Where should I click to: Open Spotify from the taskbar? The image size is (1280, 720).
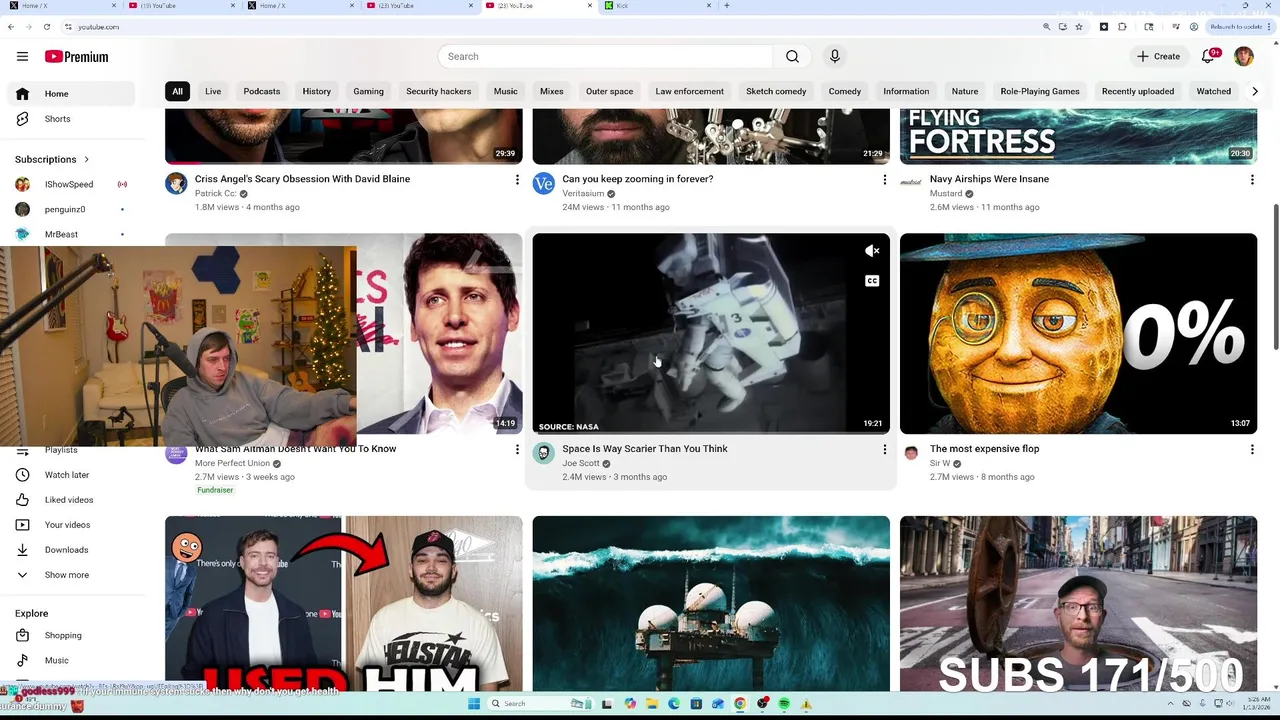click(x=784, y=704)
